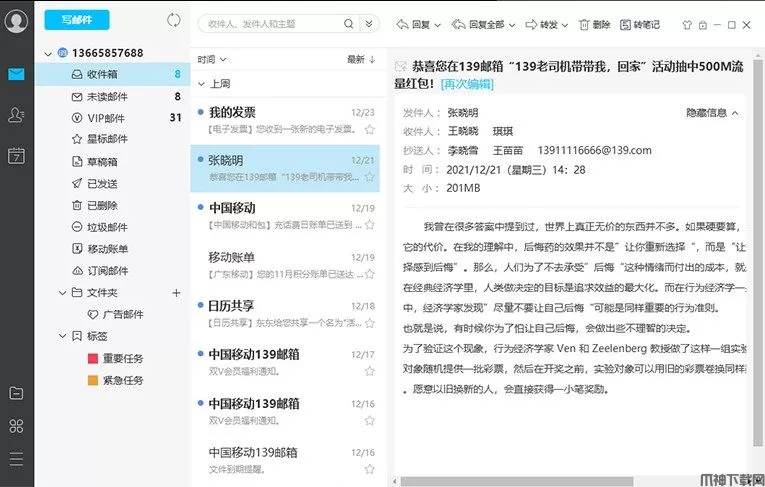Click the refresh sync icon

[175, 20]
